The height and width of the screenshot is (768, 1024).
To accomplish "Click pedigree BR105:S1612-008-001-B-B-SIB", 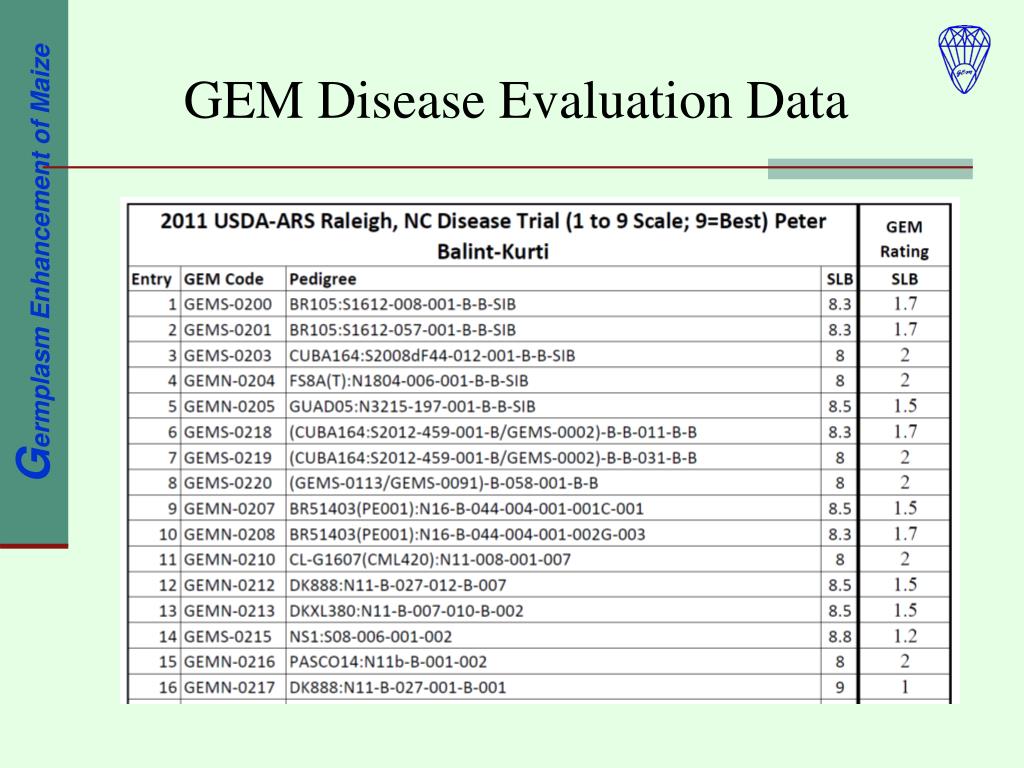I will (x=402, y=304).
